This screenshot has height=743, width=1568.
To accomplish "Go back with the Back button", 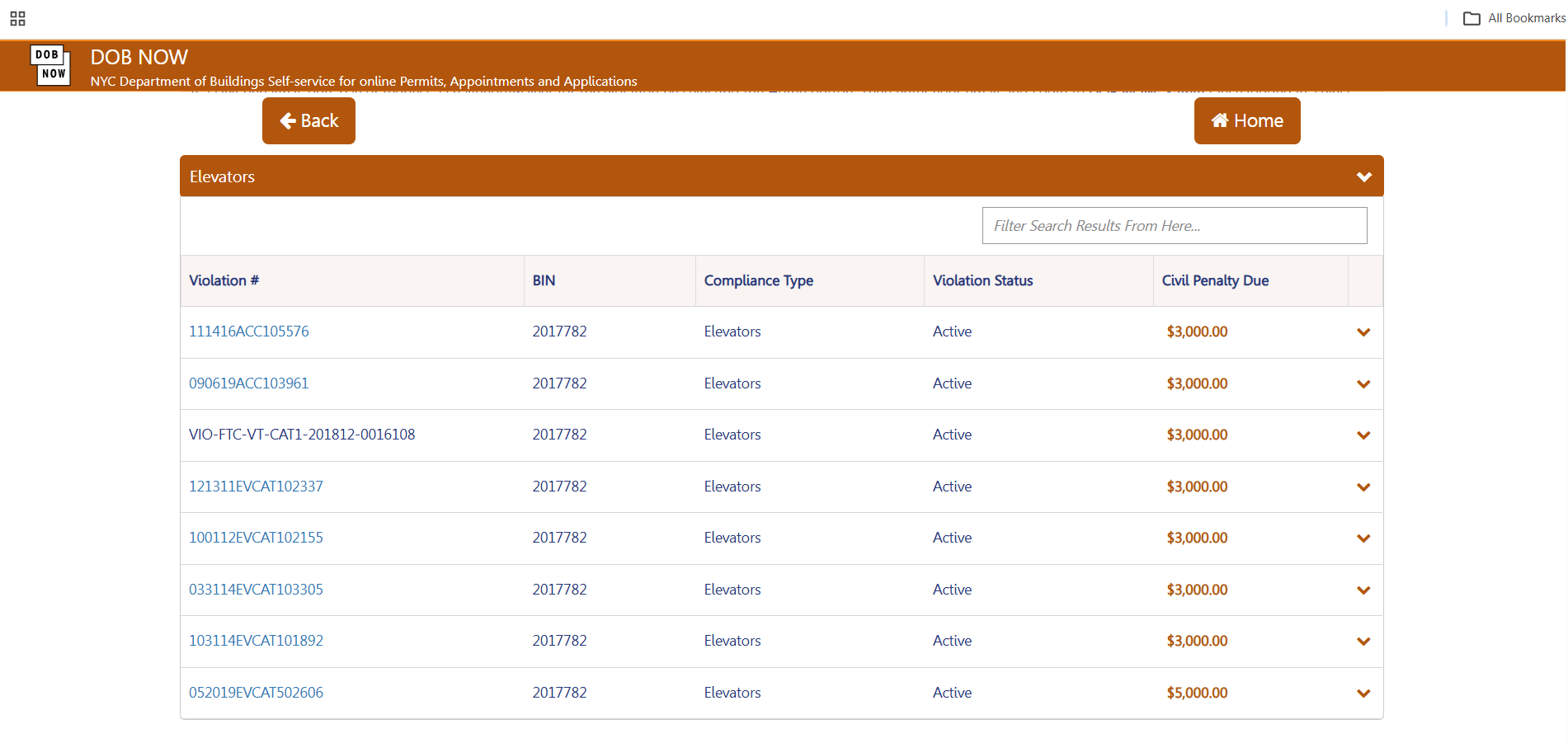I will (x=308, y=120).
